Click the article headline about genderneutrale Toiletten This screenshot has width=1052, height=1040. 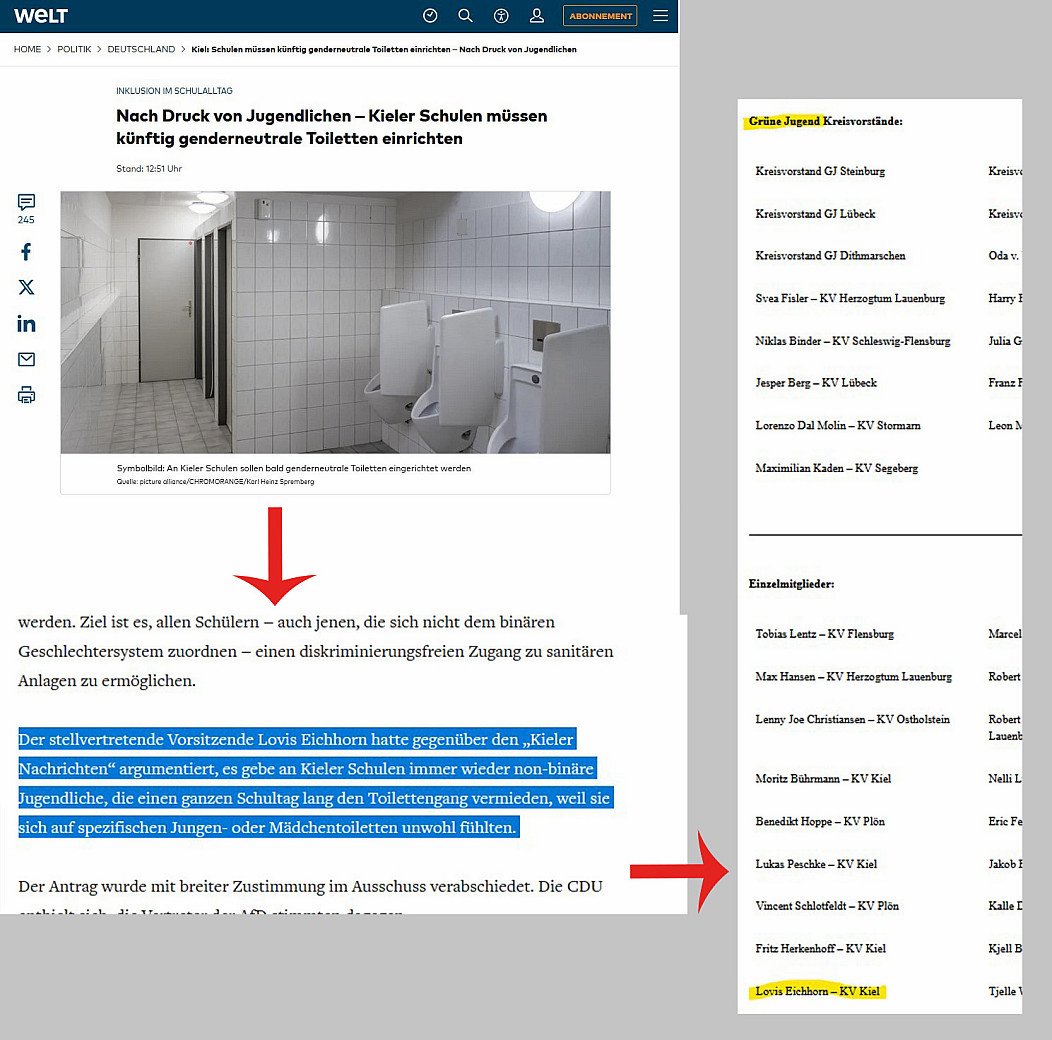331,127
